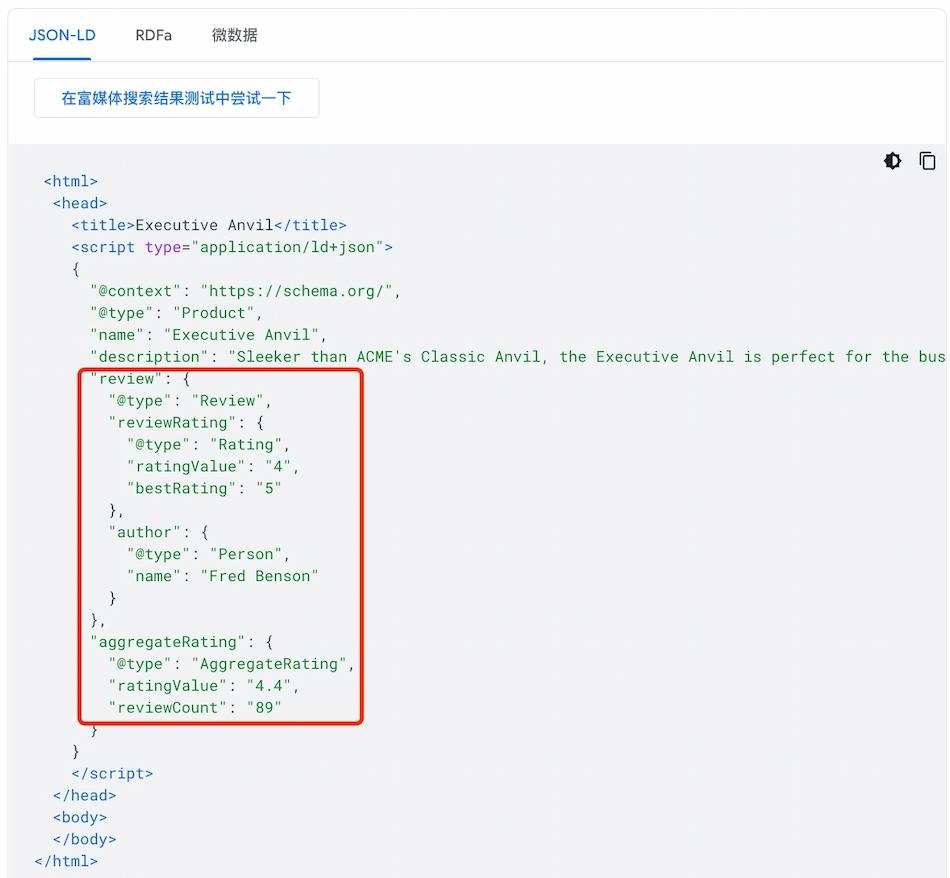Select the 微数据 tab
Screen dimensions: 950x878
[234, 35]
